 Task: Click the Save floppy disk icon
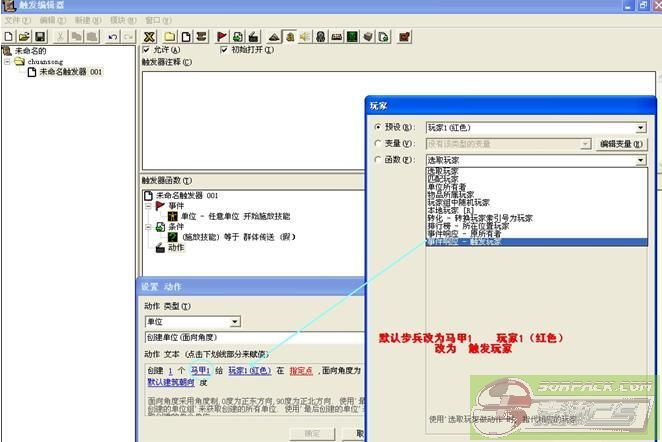click(x=39, y=36)
